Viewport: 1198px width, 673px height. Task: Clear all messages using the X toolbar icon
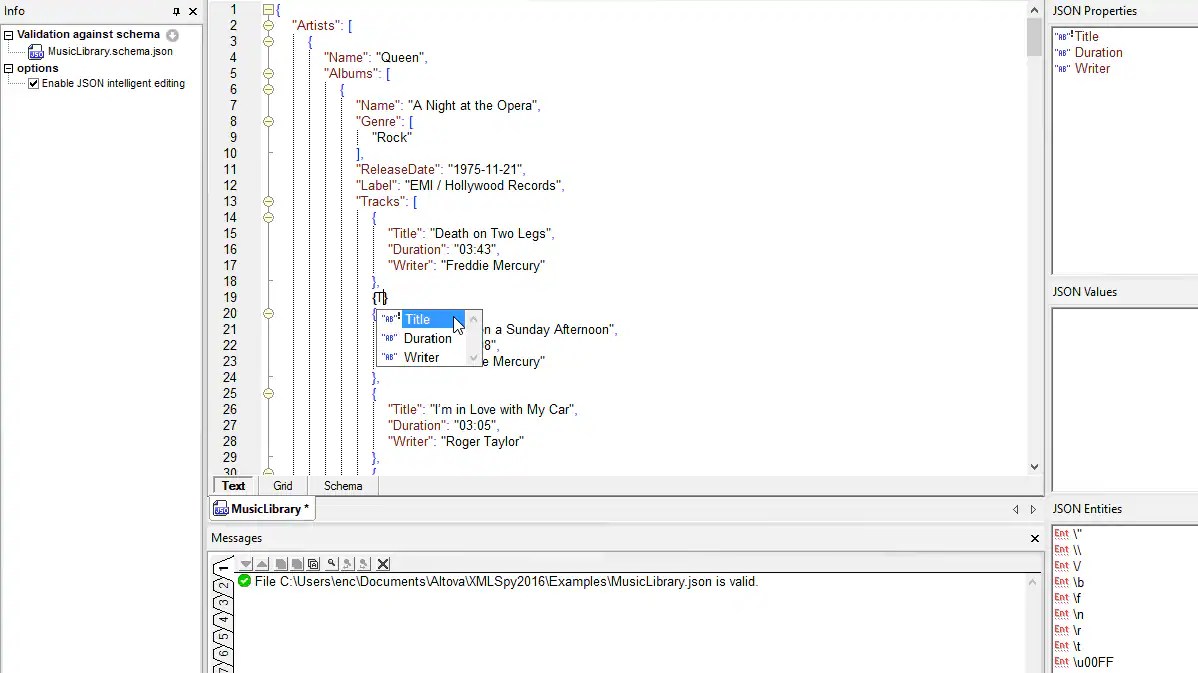383,563
